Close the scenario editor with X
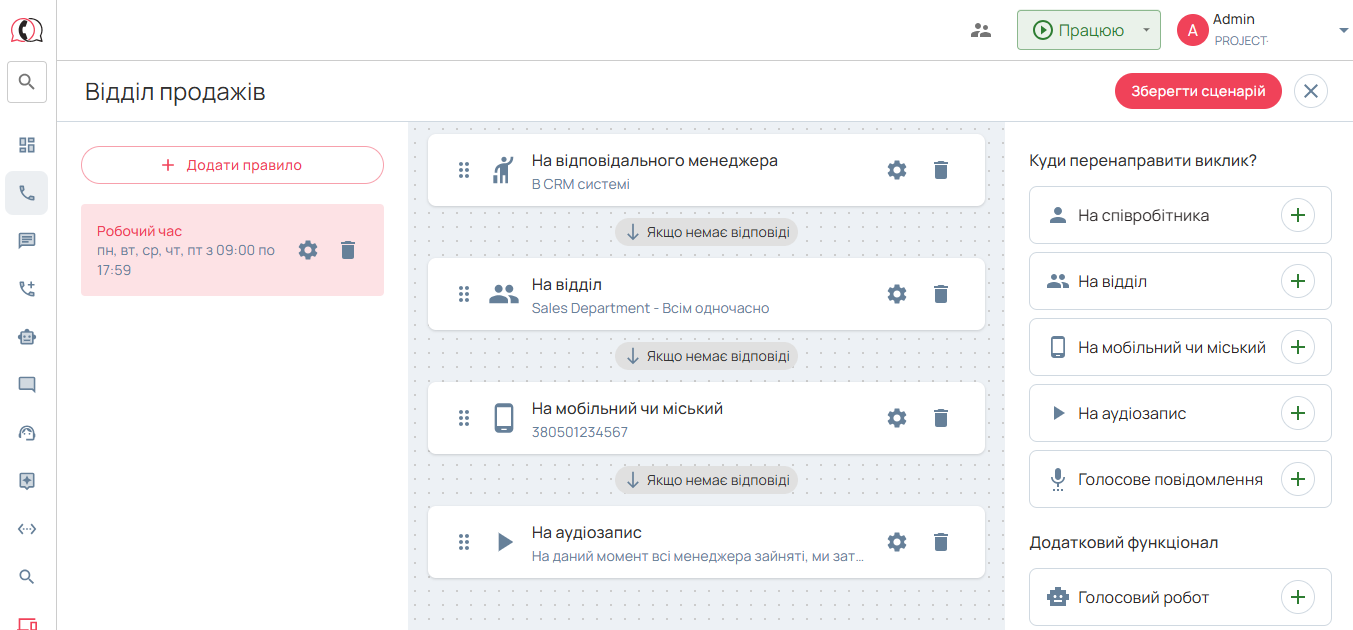Viewport: 1353px width, 630px height. tap(1310, 91)
